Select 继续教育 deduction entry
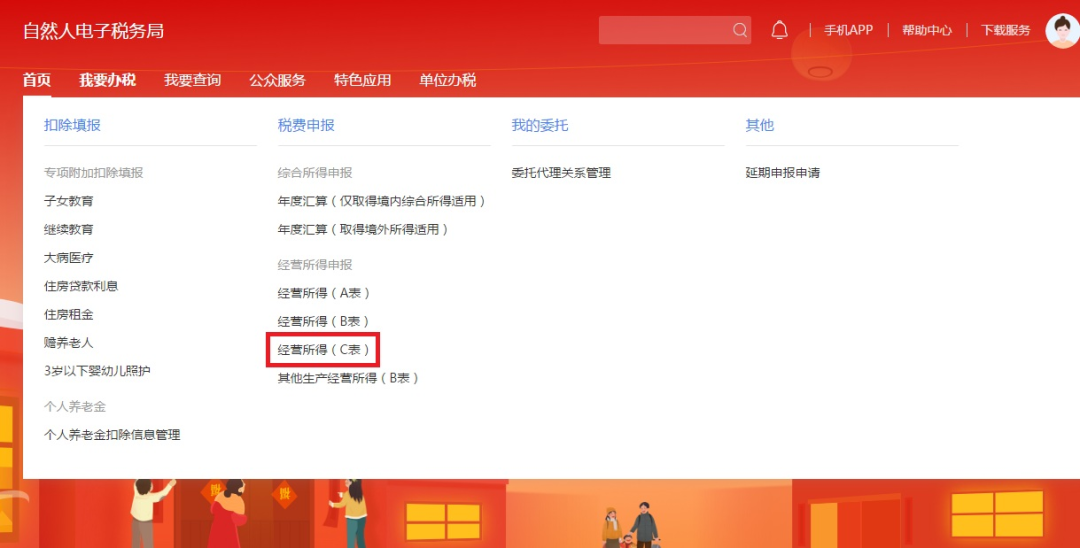Image resolution: width=1080 pixels, height=548 pixels. [x=69, y=229]
